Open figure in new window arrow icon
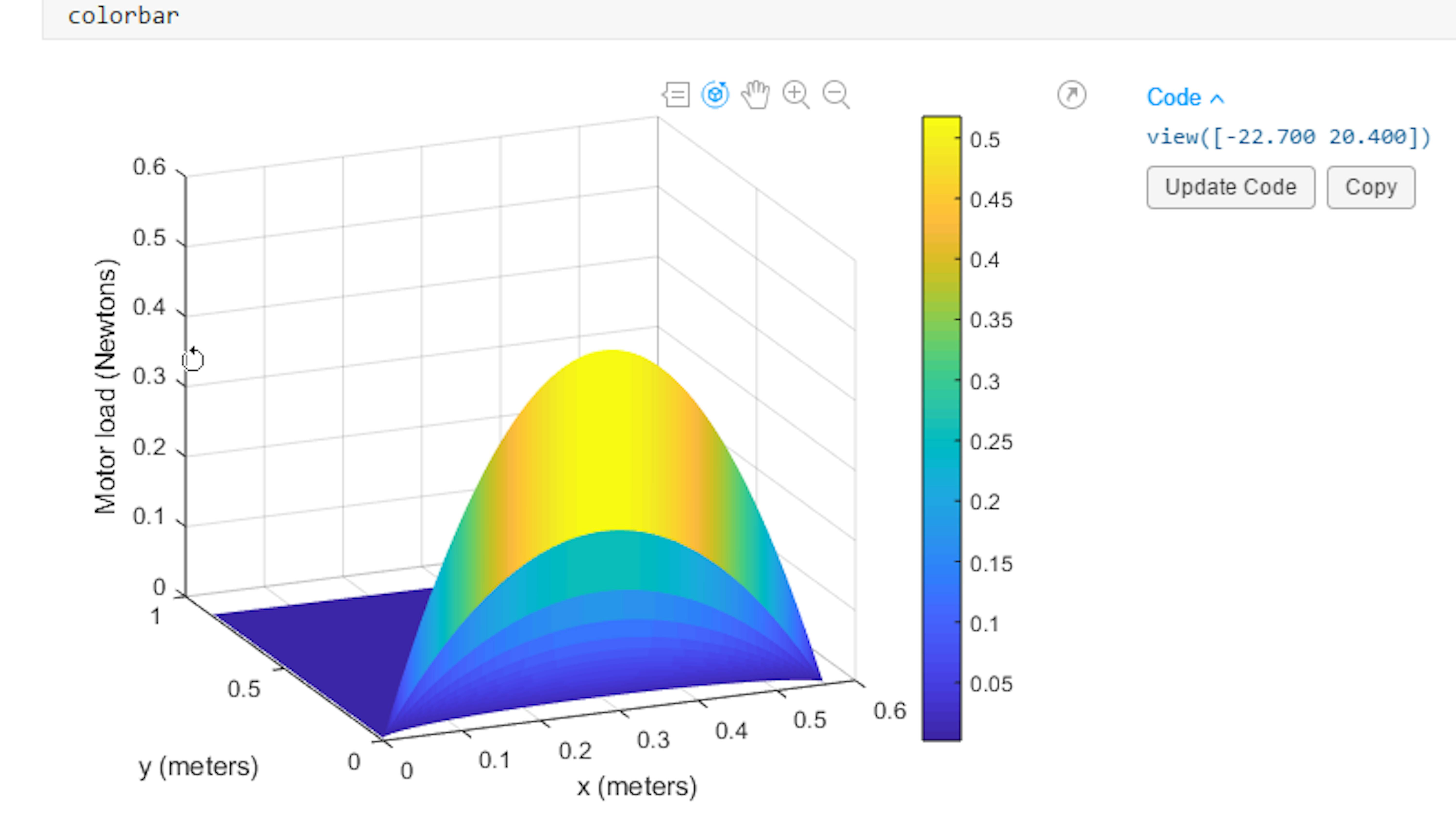Screen dimensions: 1456x819 [1071, 94]
